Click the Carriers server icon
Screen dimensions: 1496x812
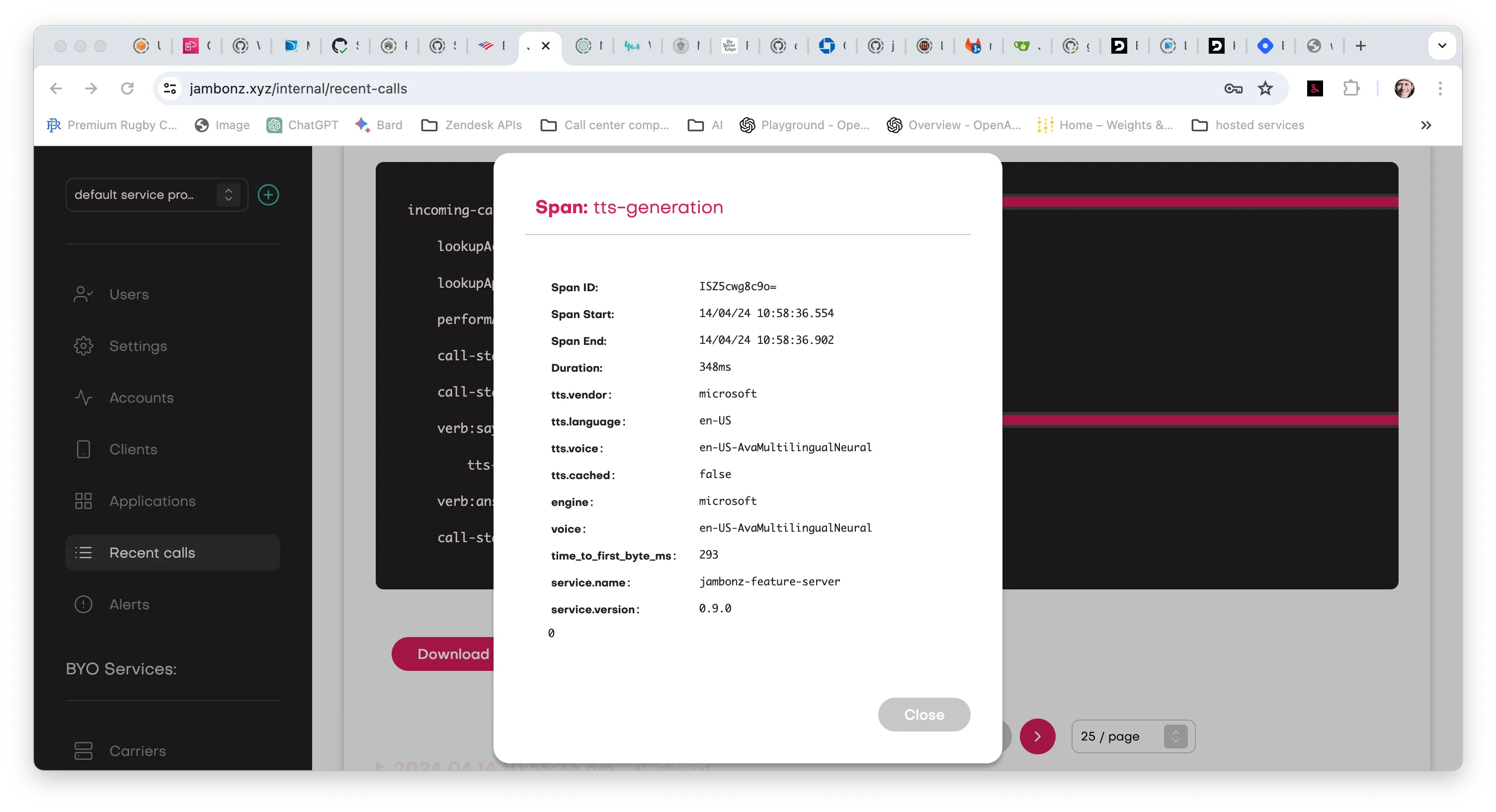coord(83,750)
